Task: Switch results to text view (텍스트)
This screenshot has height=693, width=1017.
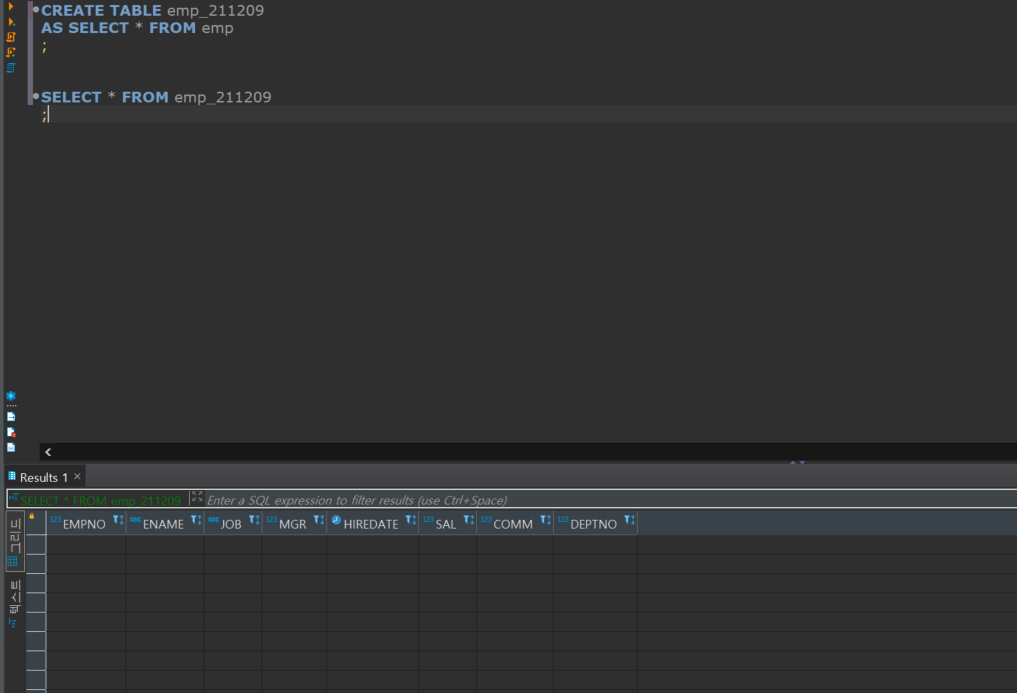Action: [15, 603]
